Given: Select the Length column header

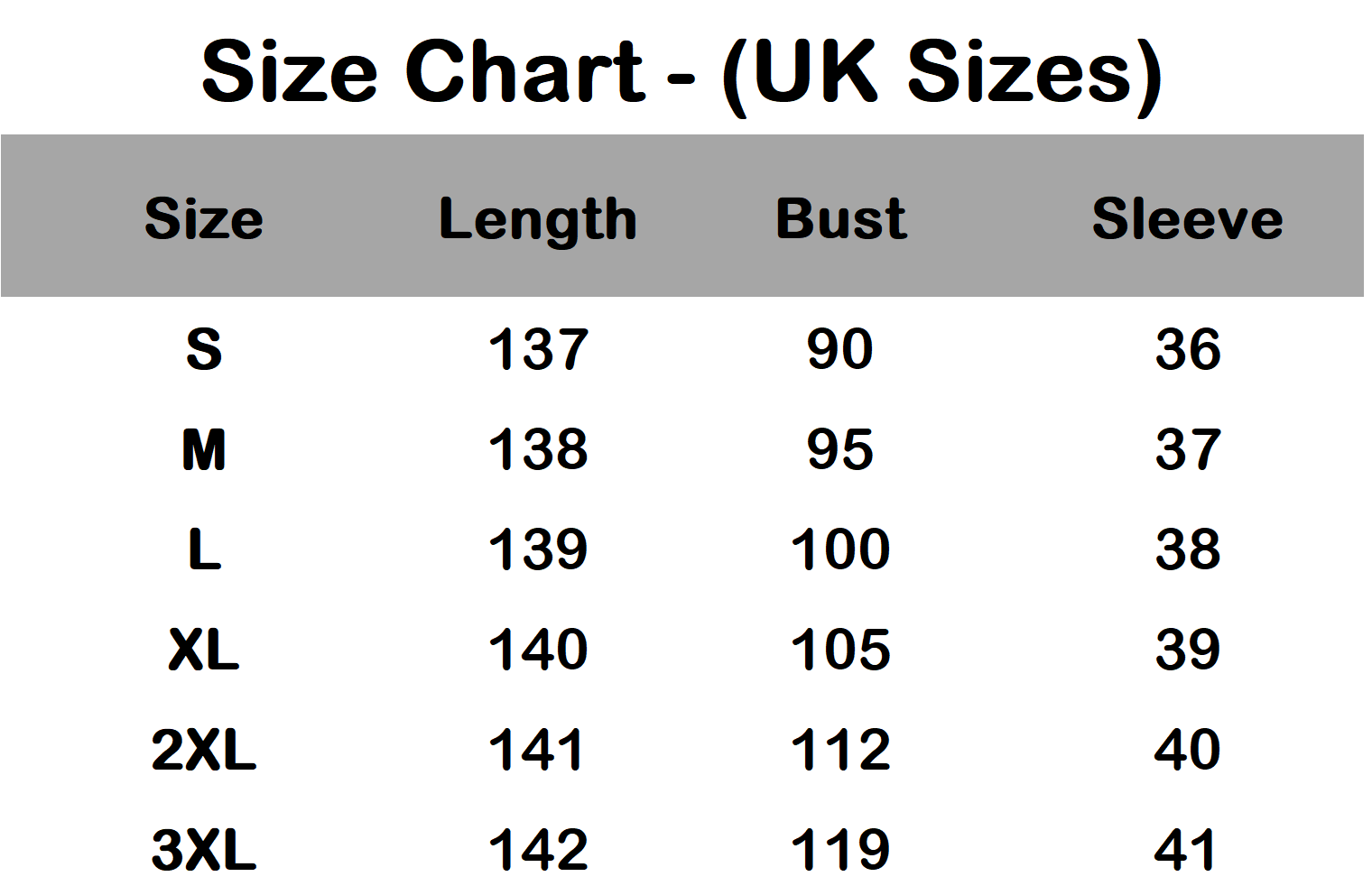Looking at the screenshot, I should pyautogui.click(x=538, y=220).
